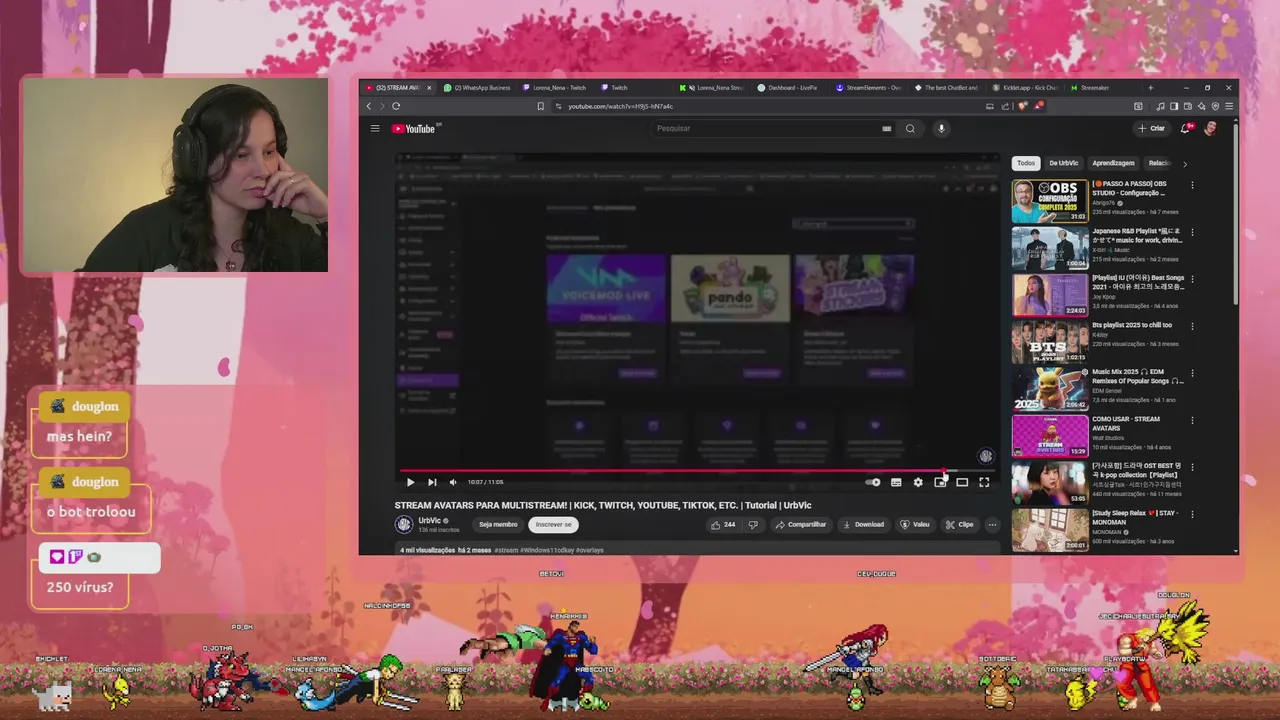
Task: Dislike the video thumbs-down button
Action: pos(753,524)
